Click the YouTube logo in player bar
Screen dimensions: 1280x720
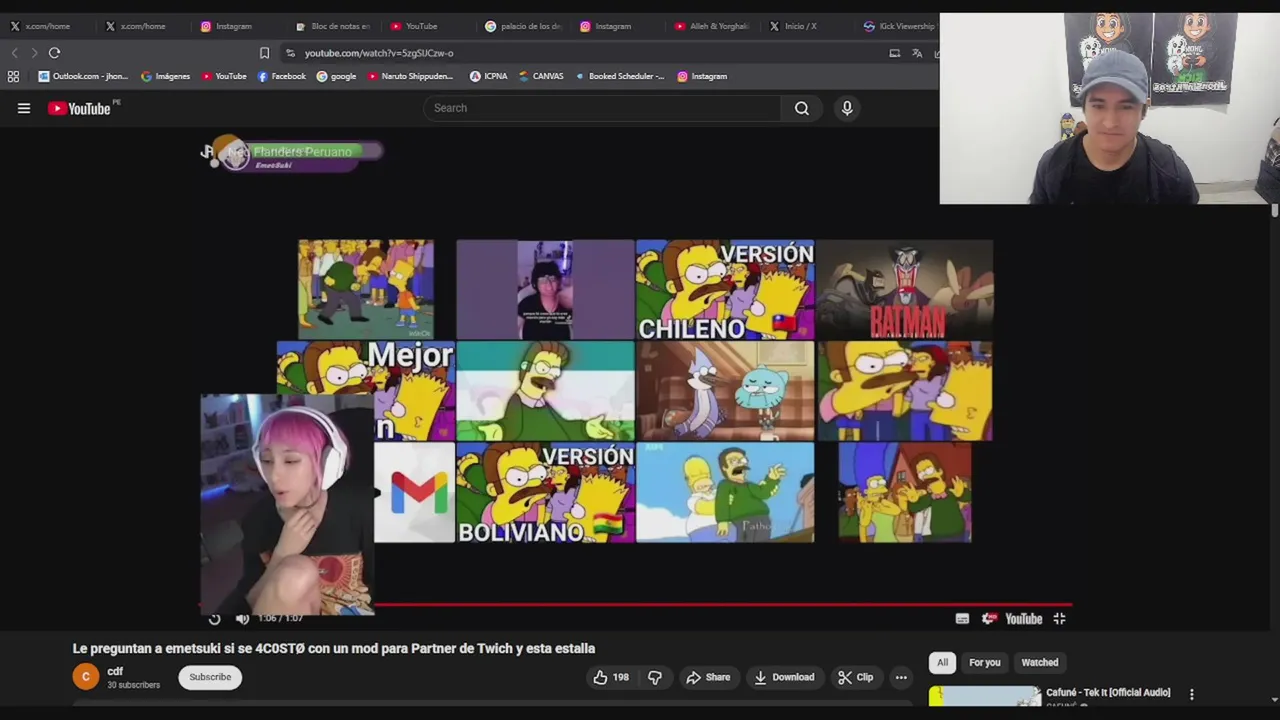coord(1023,619)
